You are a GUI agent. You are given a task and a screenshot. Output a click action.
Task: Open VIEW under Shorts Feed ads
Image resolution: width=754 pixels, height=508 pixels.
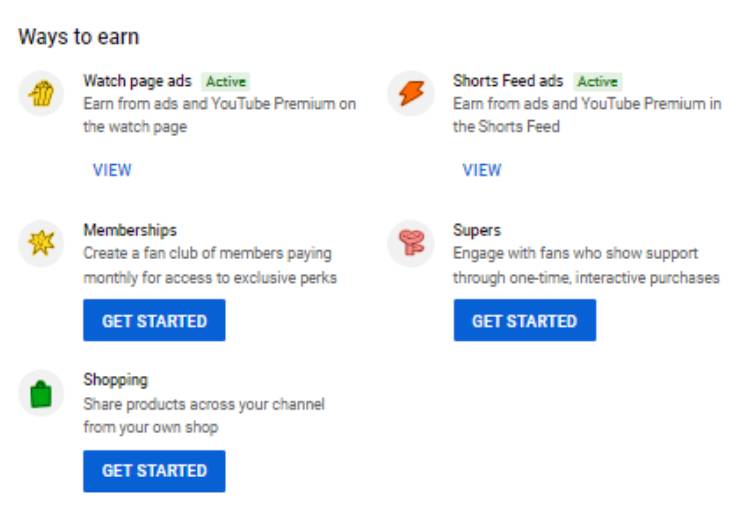pyautogui.click(x=482, y=170)
